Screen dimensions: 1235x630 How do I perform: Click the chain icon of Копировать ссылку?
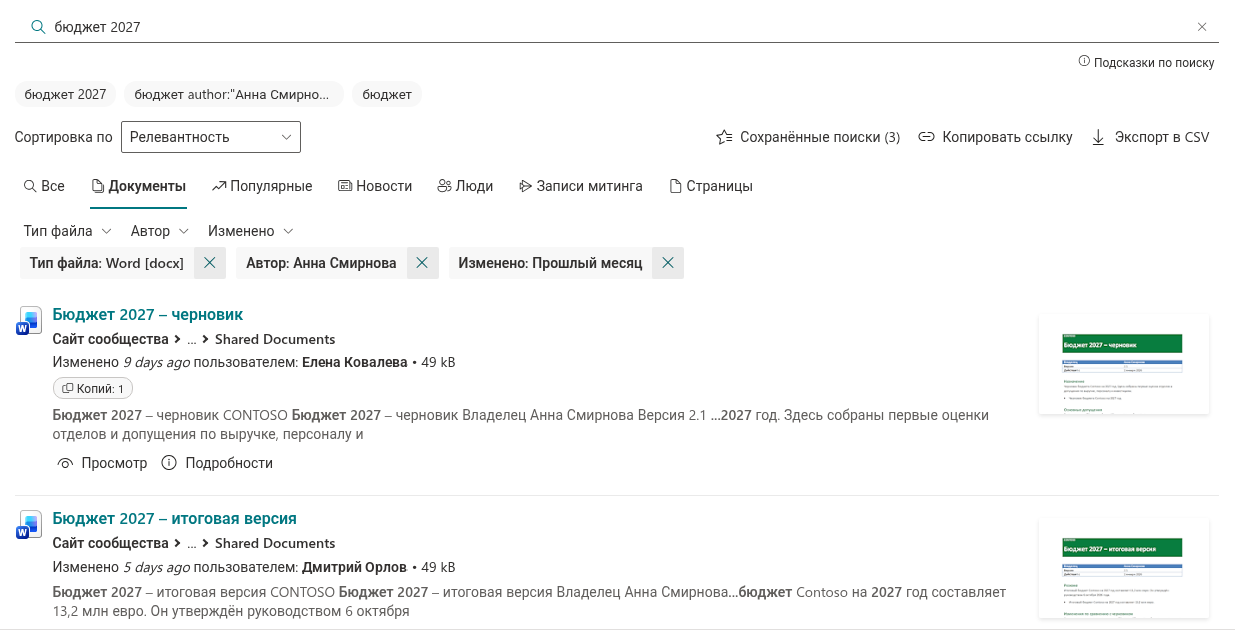pos(927,137)
